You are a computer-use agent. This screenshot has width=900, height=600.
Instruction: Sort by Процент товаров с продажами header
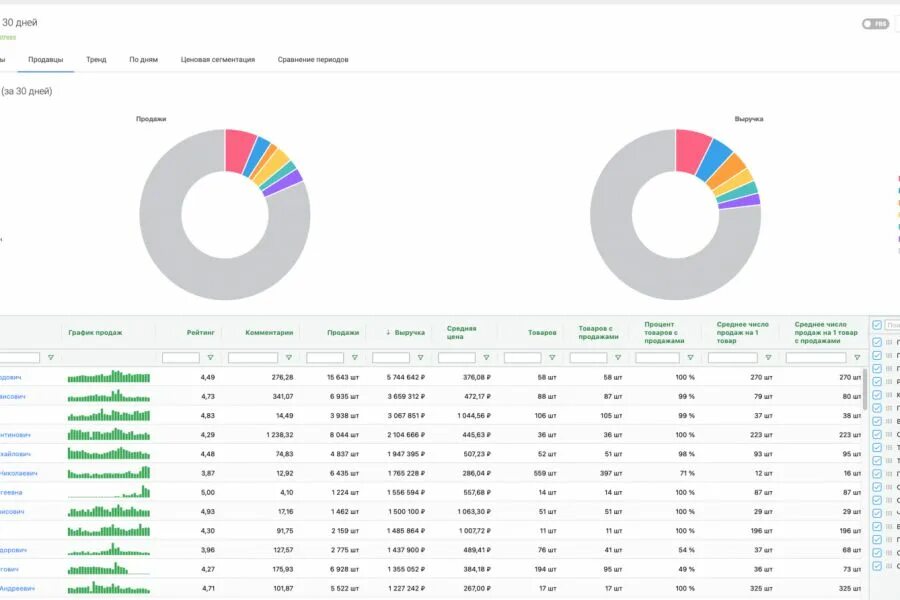pos(664,332)
